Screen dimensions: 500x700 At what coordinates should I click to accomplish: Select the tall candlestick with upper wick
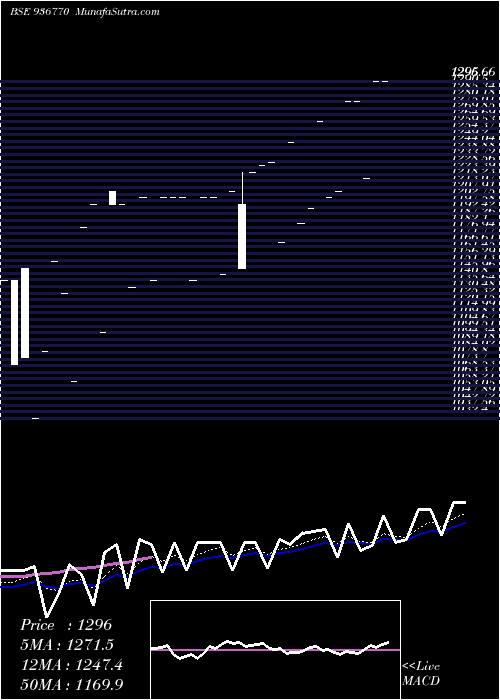tap(242, 221)
